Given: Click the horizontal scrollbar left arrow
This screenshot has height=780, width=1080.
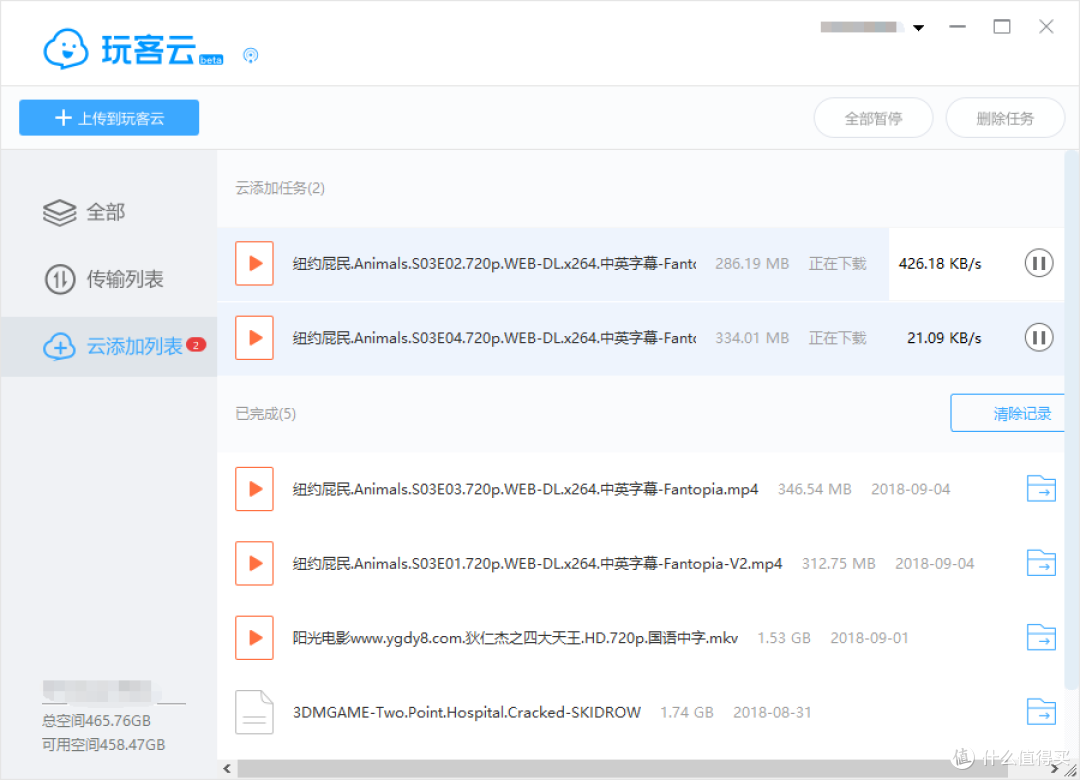Looking at the screenshot, I should pos(227,768).
